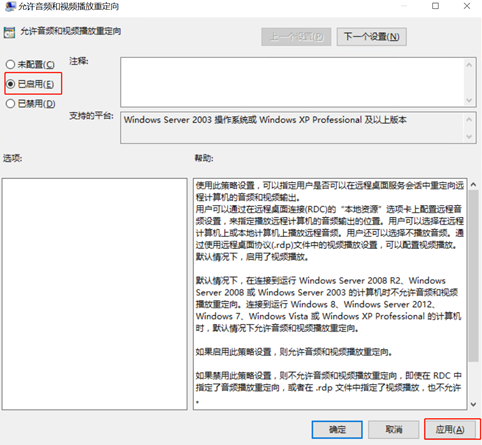This screenshot has height=445, width=482.
Task: Maximize the policy dialog window
Action: point(435,6)
